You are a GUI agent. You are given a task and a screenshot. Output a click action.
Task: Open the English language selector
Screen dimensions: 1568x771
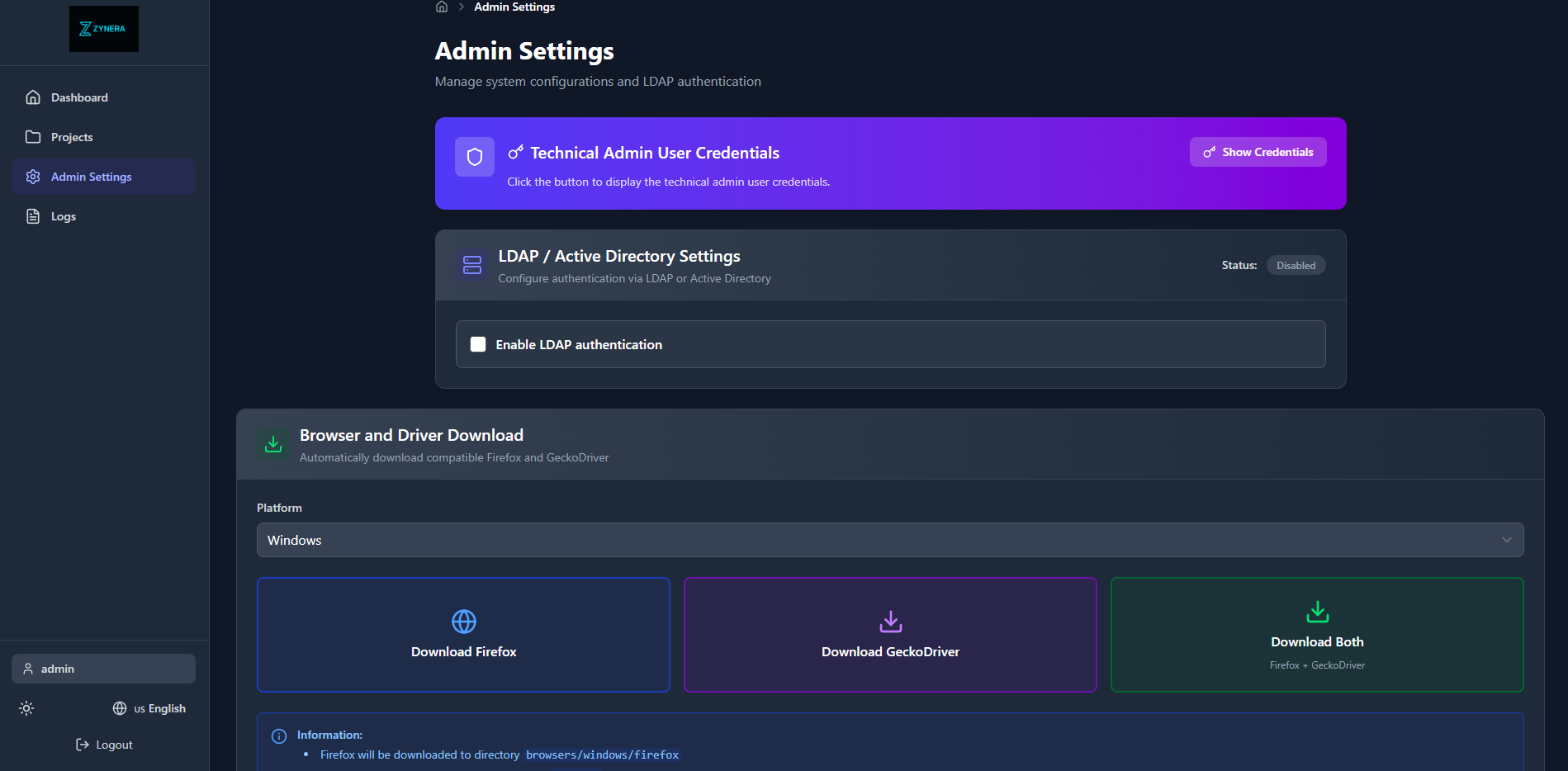click(149, 708)
